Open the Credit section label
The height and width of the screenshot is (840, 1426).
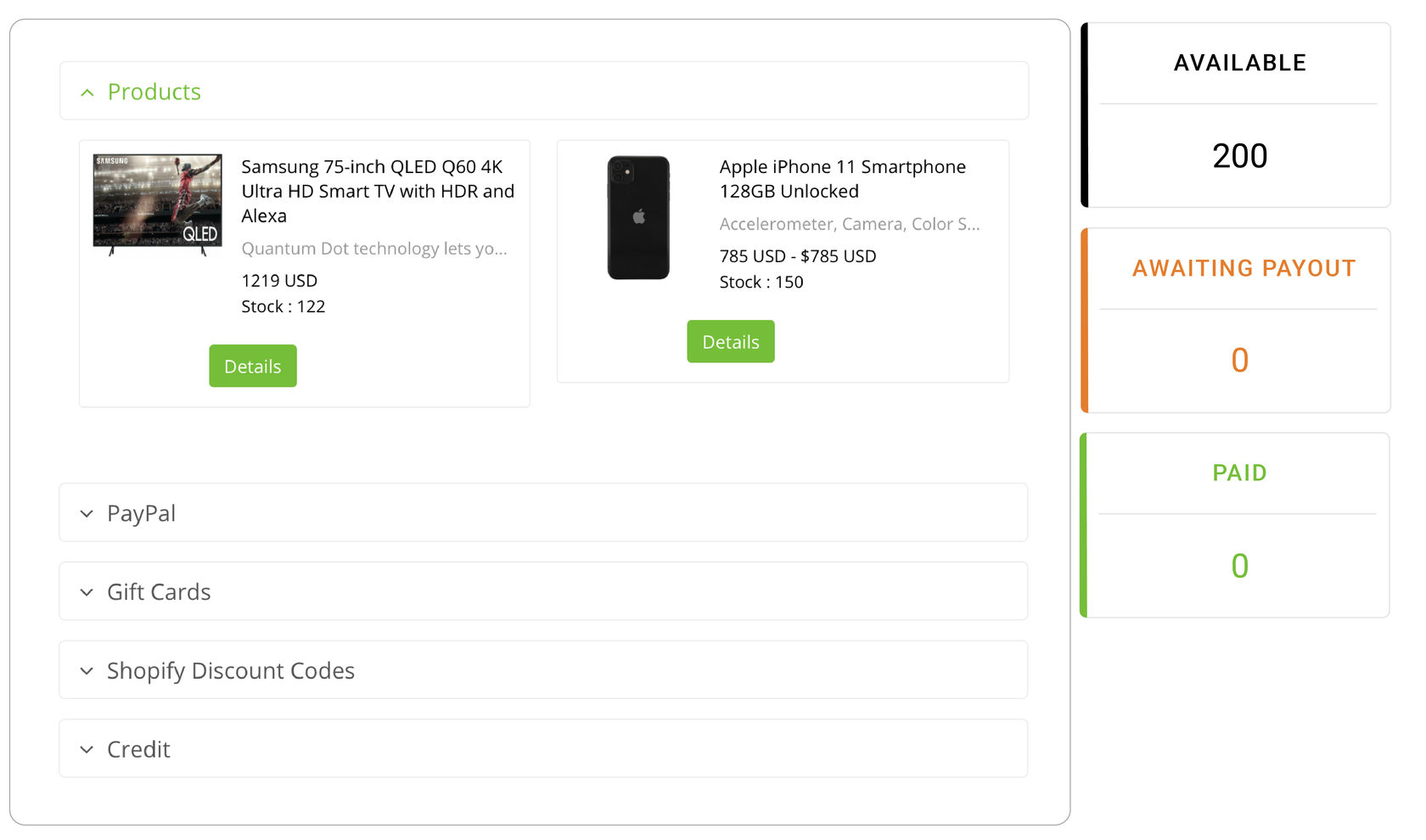click(x=138, y=750)
